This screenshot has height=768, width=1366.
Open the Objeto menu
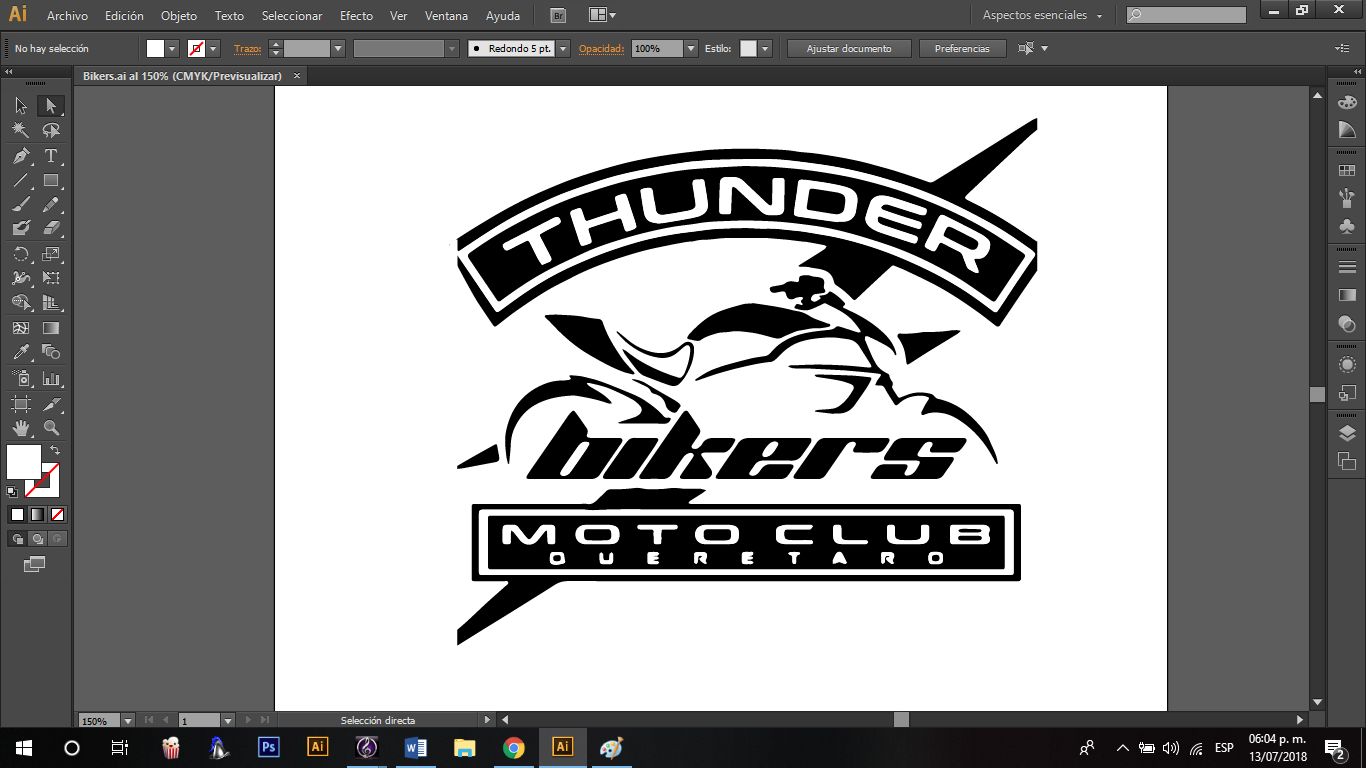point(179,16)
